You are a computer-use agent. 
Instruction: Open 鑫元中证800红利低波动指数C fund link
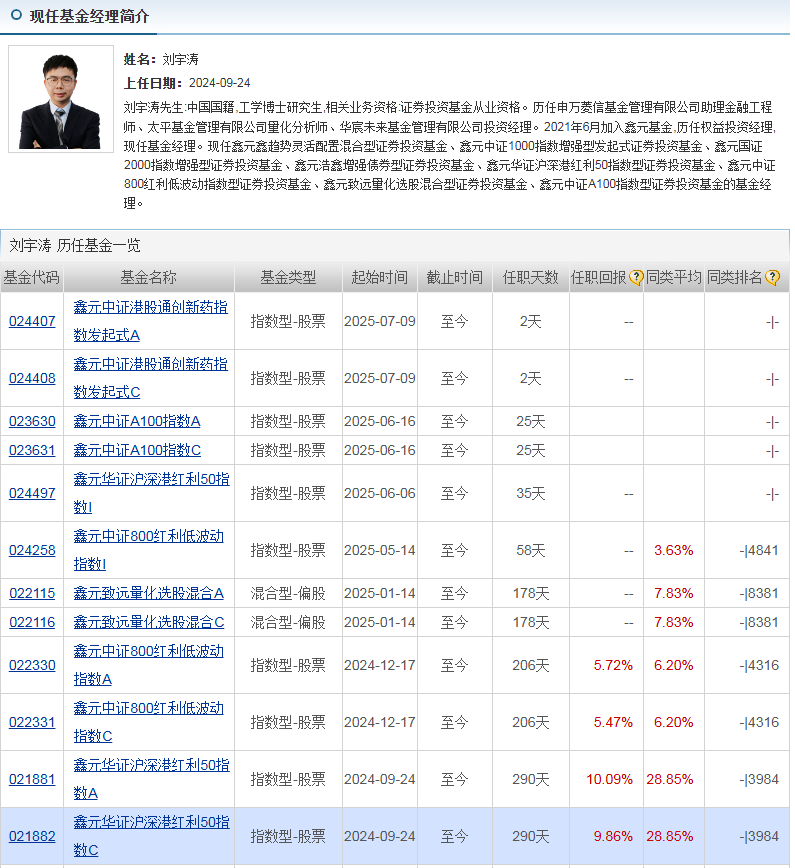coord(148,722)
